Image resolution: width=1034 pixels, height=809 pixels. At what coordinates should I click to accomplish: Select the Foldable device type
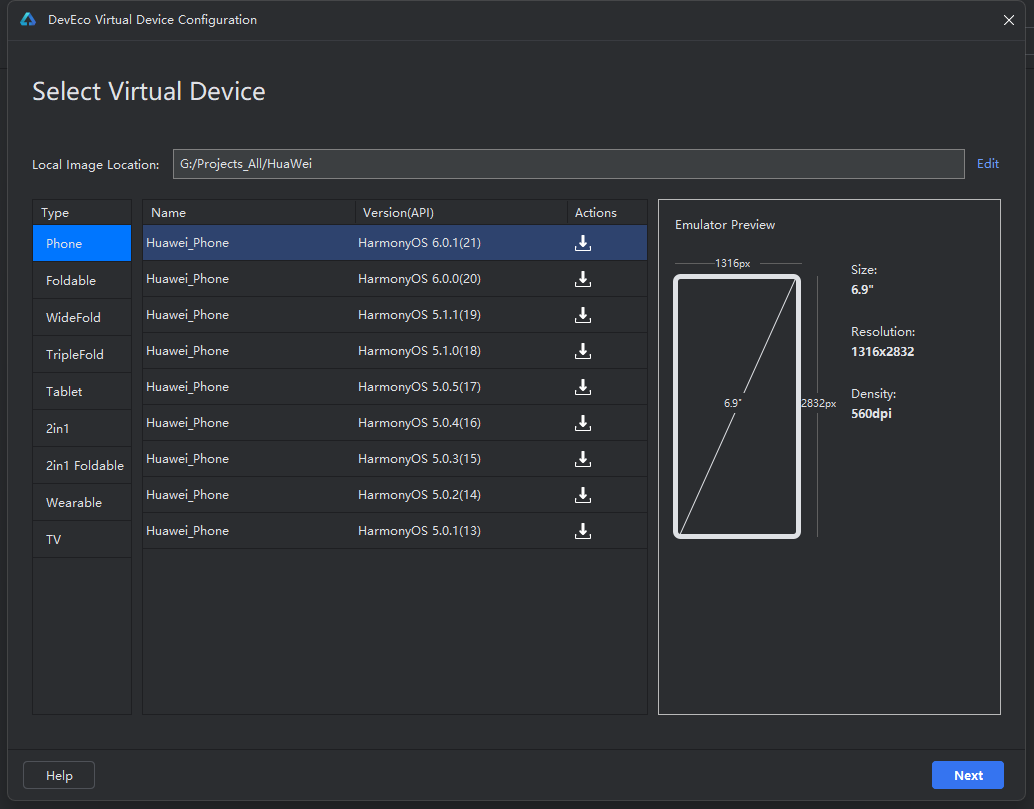82,280
